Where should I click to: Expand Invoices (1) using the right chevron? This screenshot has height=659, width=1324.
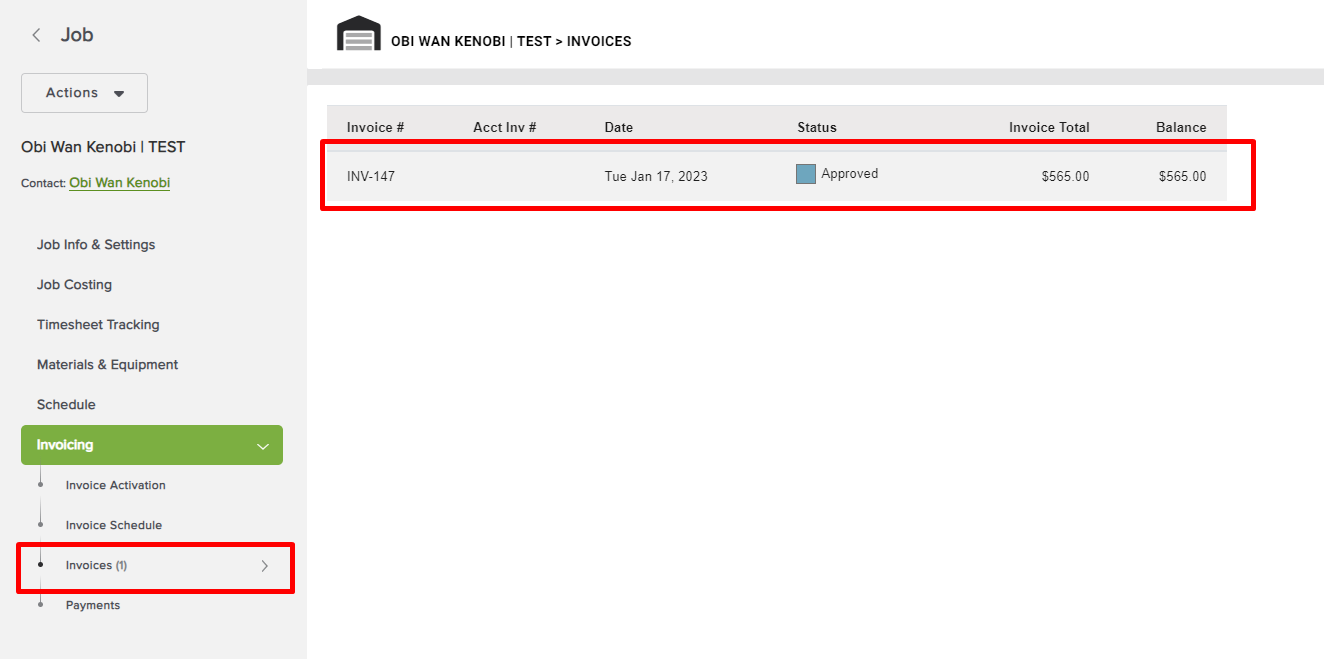(264, 565)
